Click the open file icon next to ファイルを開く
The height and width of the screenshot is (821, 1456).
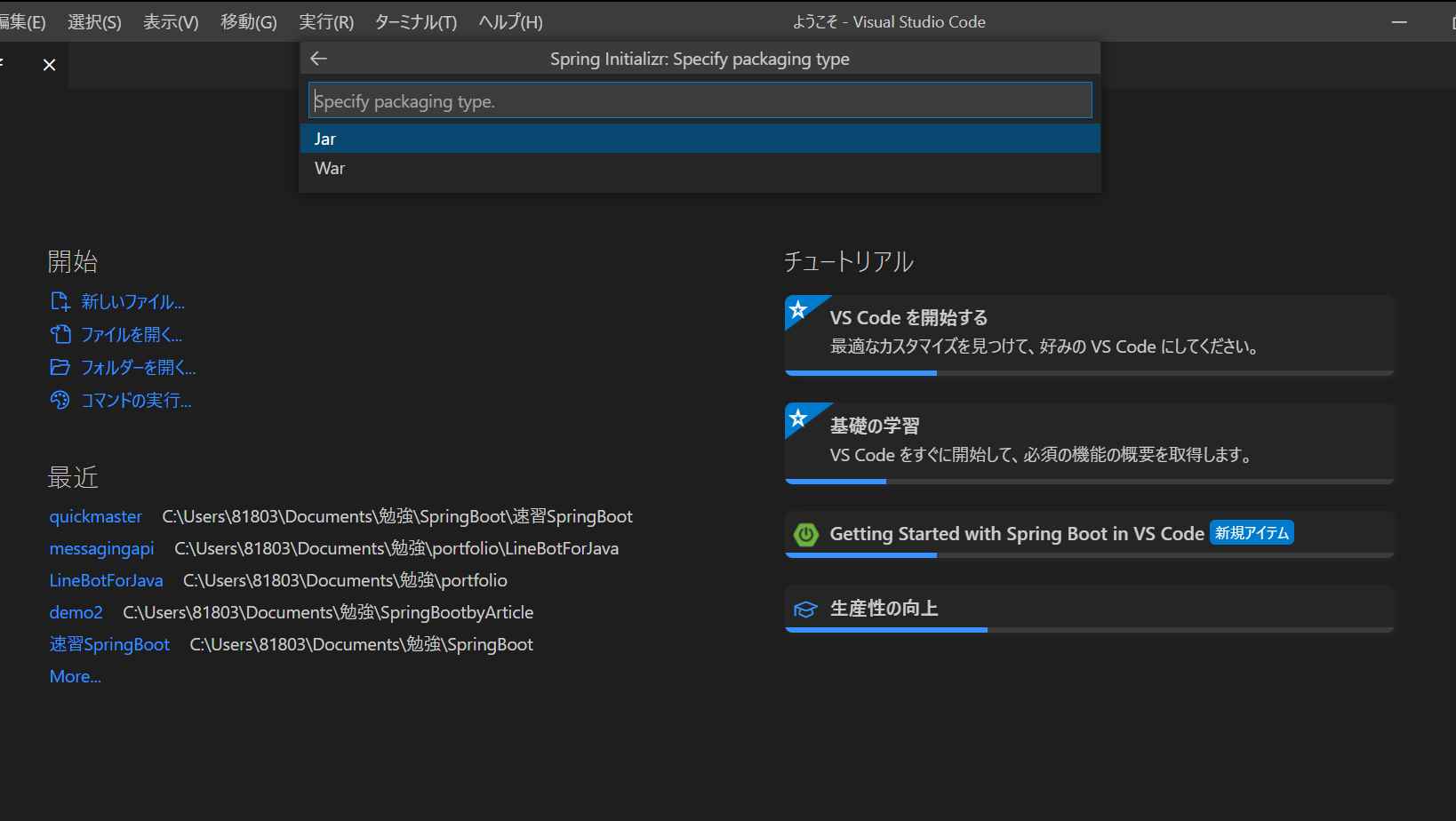pos(60,334)
